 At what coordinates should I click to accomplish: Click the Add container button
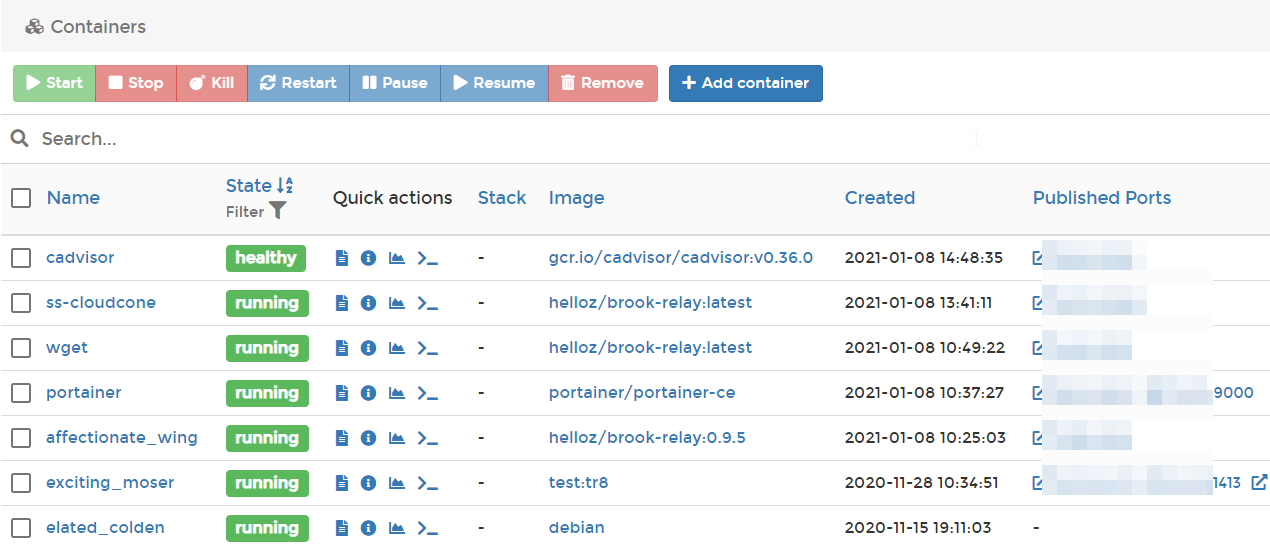(745, 83)
